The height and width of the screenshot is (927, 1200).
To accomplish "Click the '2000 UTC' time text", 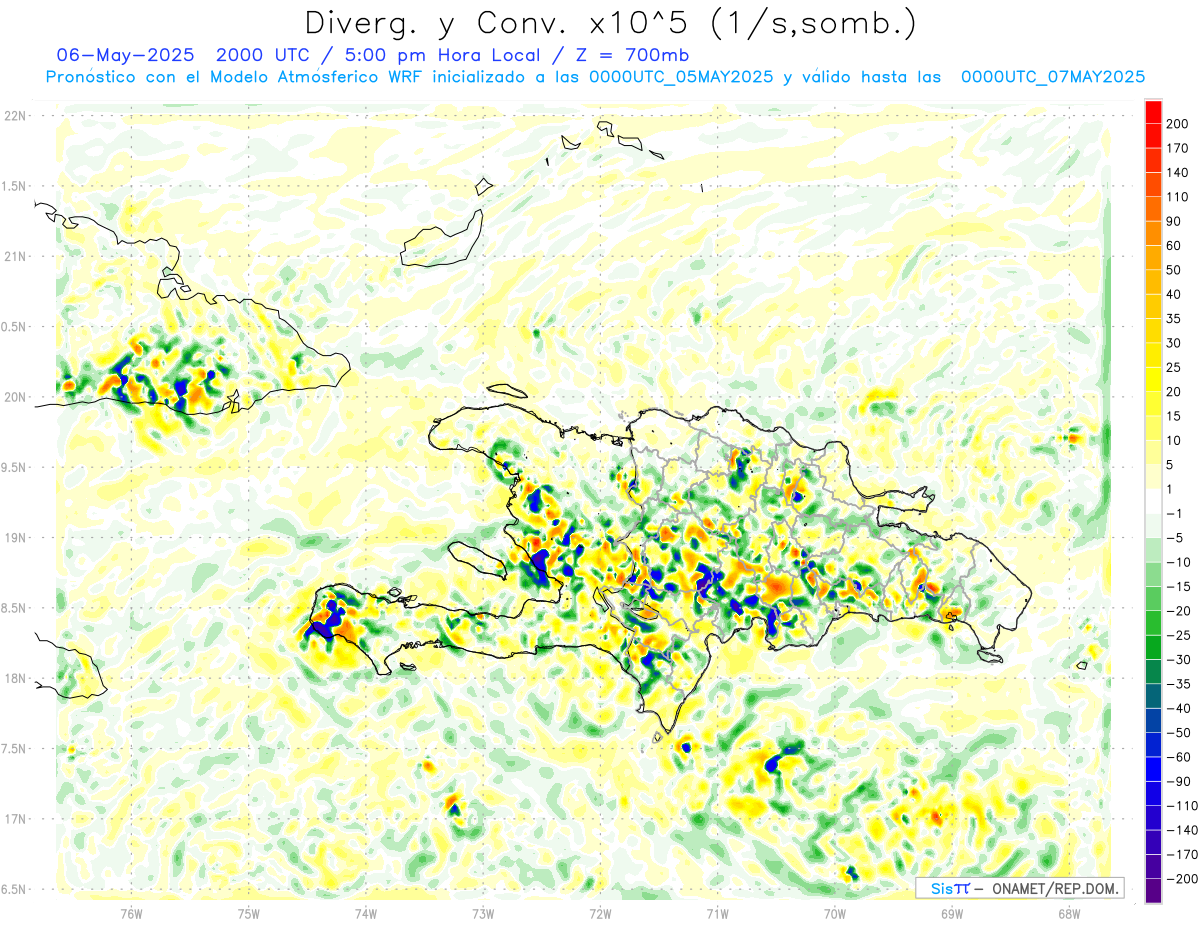I will pyautogui.click(x=261, y=55).
